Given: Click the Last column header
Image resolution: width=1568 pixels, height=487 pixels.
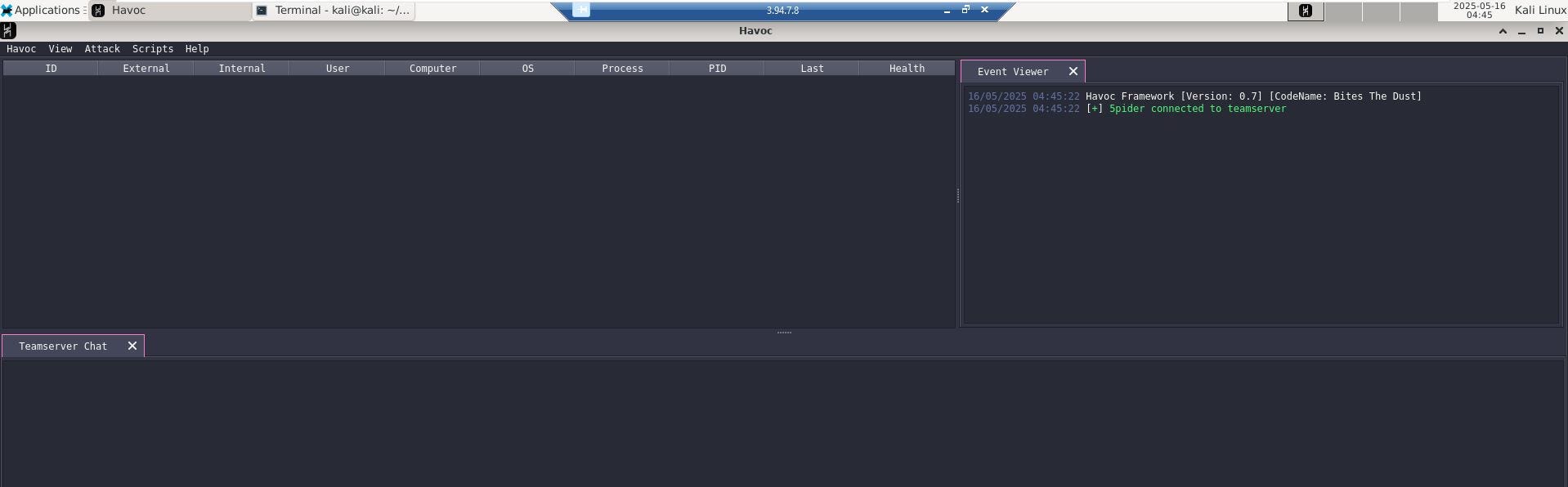Looking at the screenshot, I should tap(812, 69).
